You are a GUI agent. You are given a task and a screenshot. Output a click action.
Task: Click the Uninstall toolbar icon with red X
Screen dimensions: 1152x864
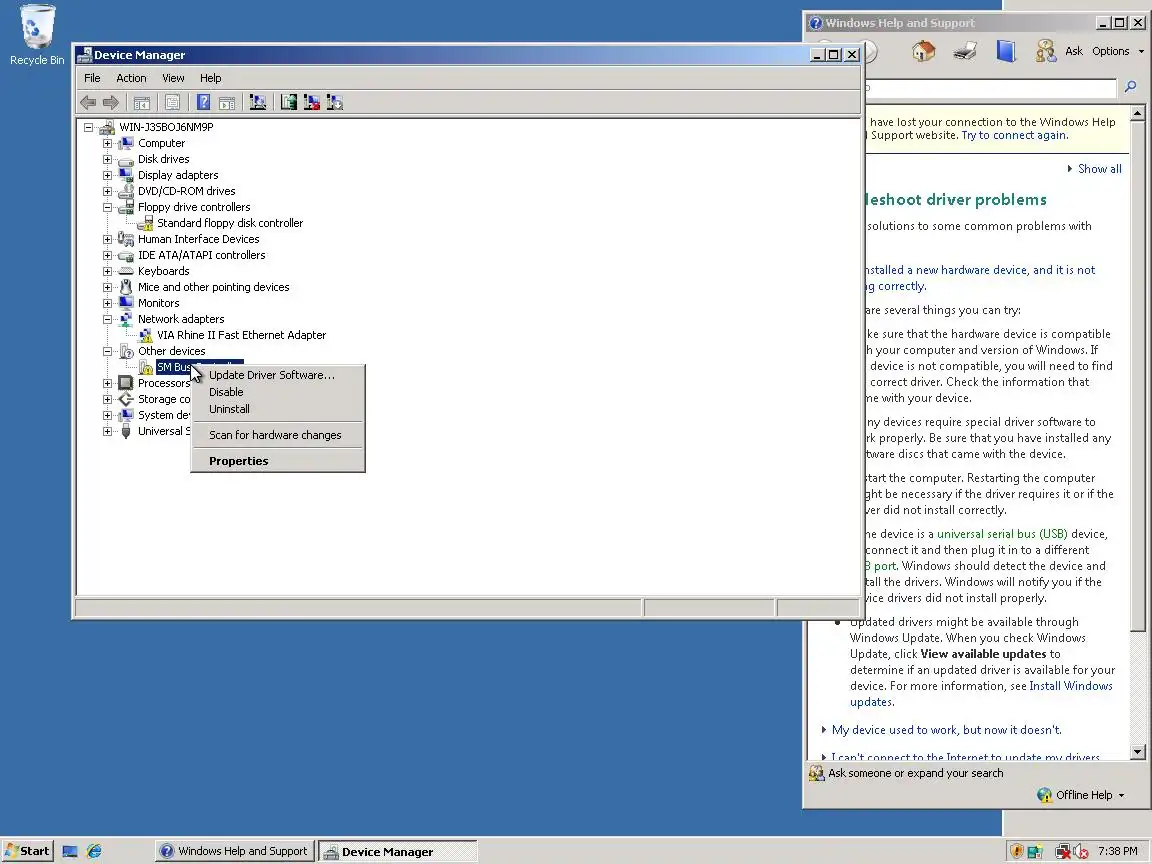[312, 103]
